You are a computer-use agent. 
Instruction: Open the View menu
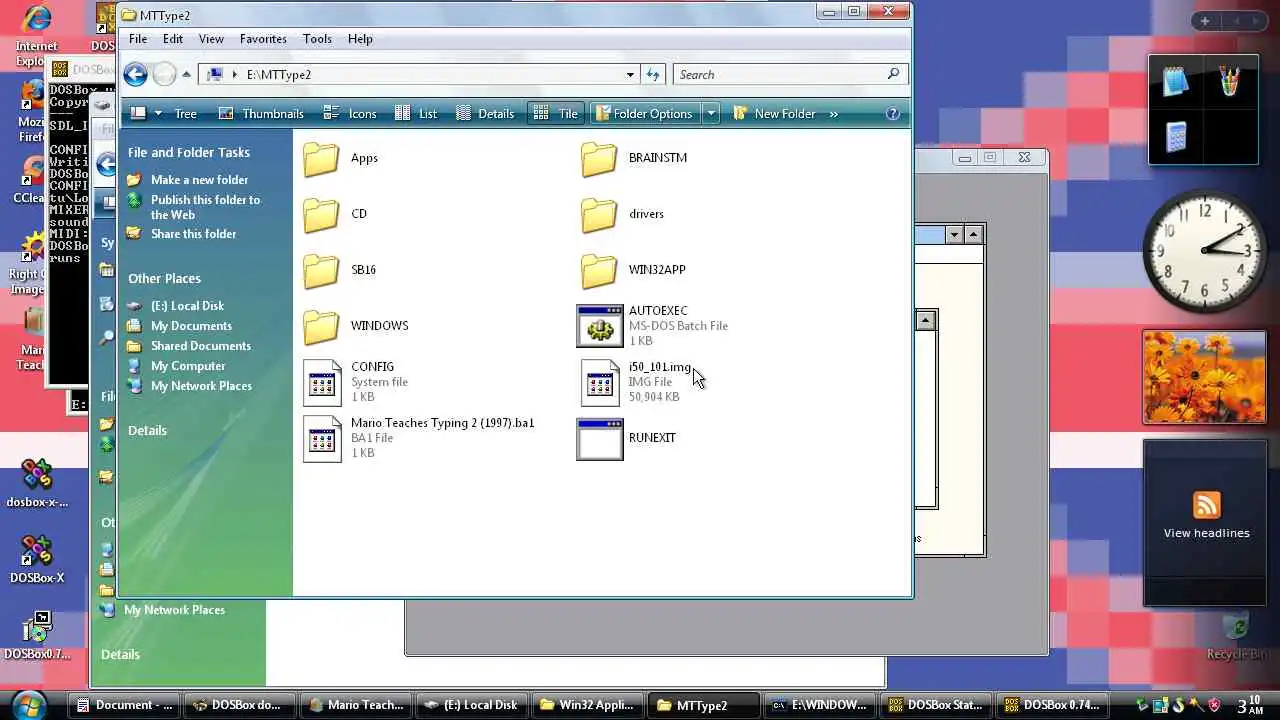[x=211, y=39]
